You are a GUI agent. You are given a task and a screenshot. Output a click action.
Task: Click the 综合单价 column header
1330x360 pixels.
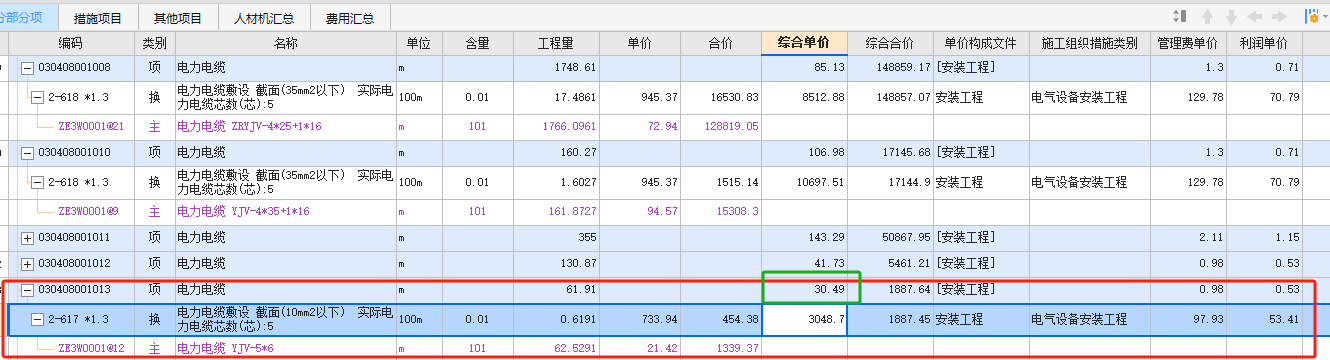click(804, 44)
